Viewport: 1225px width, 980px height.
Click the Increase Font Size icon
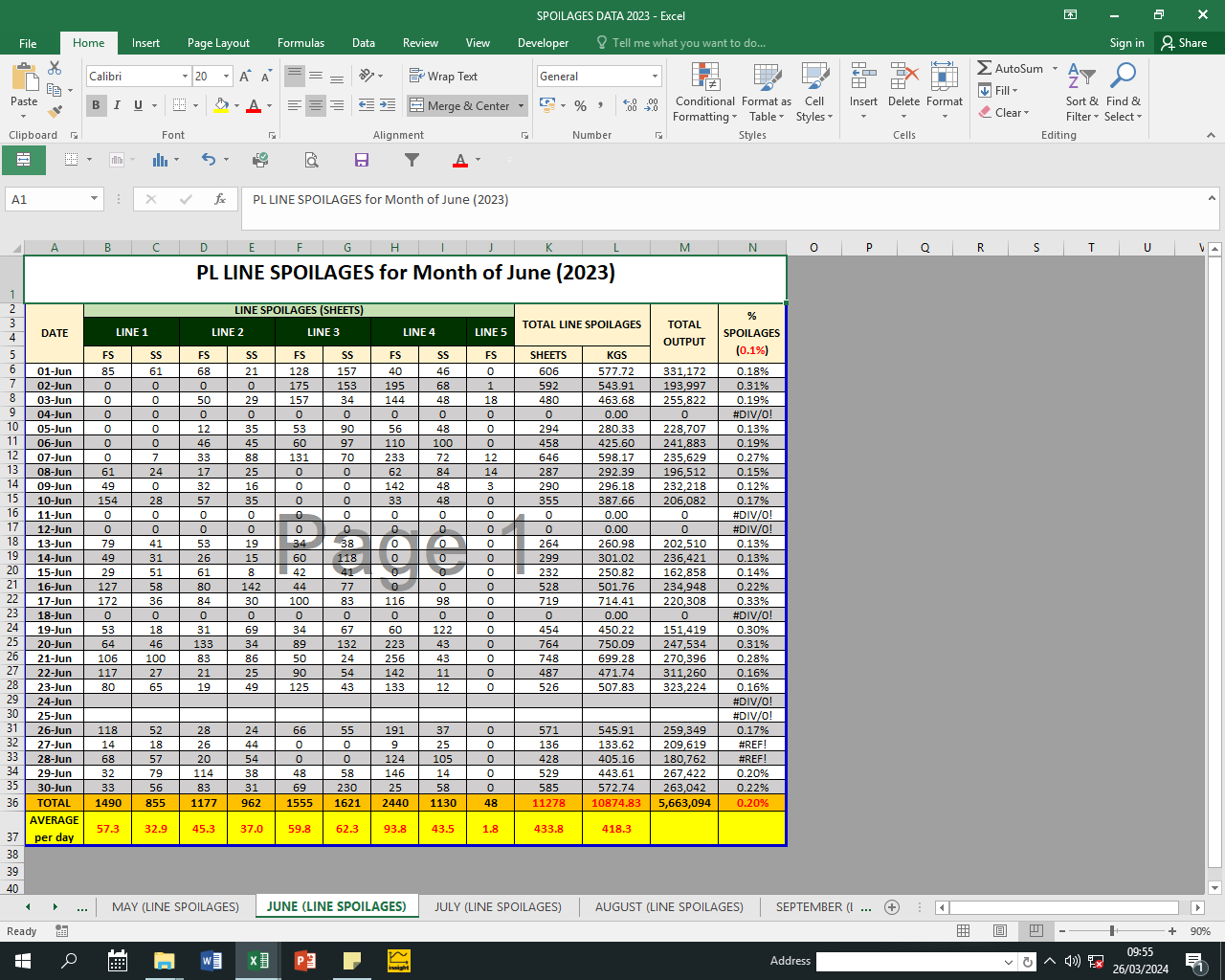click(245, 77)
